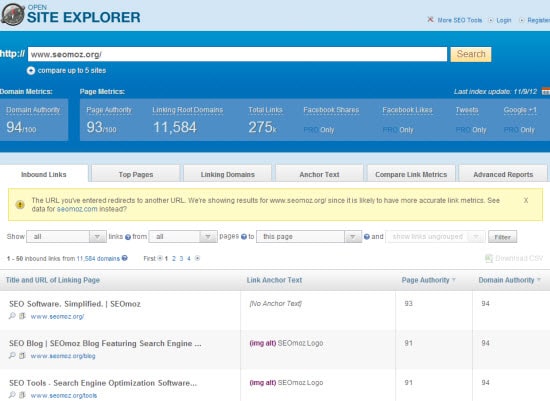This screenshot has height=401, width=550.
Task: Open the Show all links dropdown
Action: tap(66, 237)
